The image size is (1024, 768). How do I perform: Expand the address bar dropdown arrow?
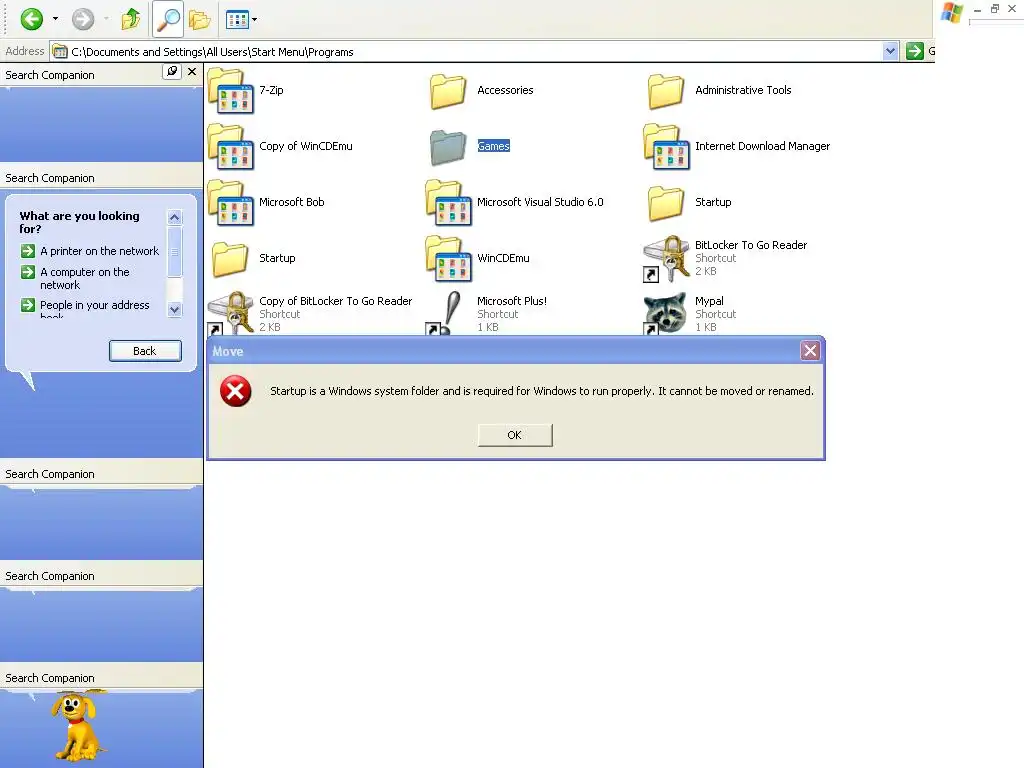890,51
